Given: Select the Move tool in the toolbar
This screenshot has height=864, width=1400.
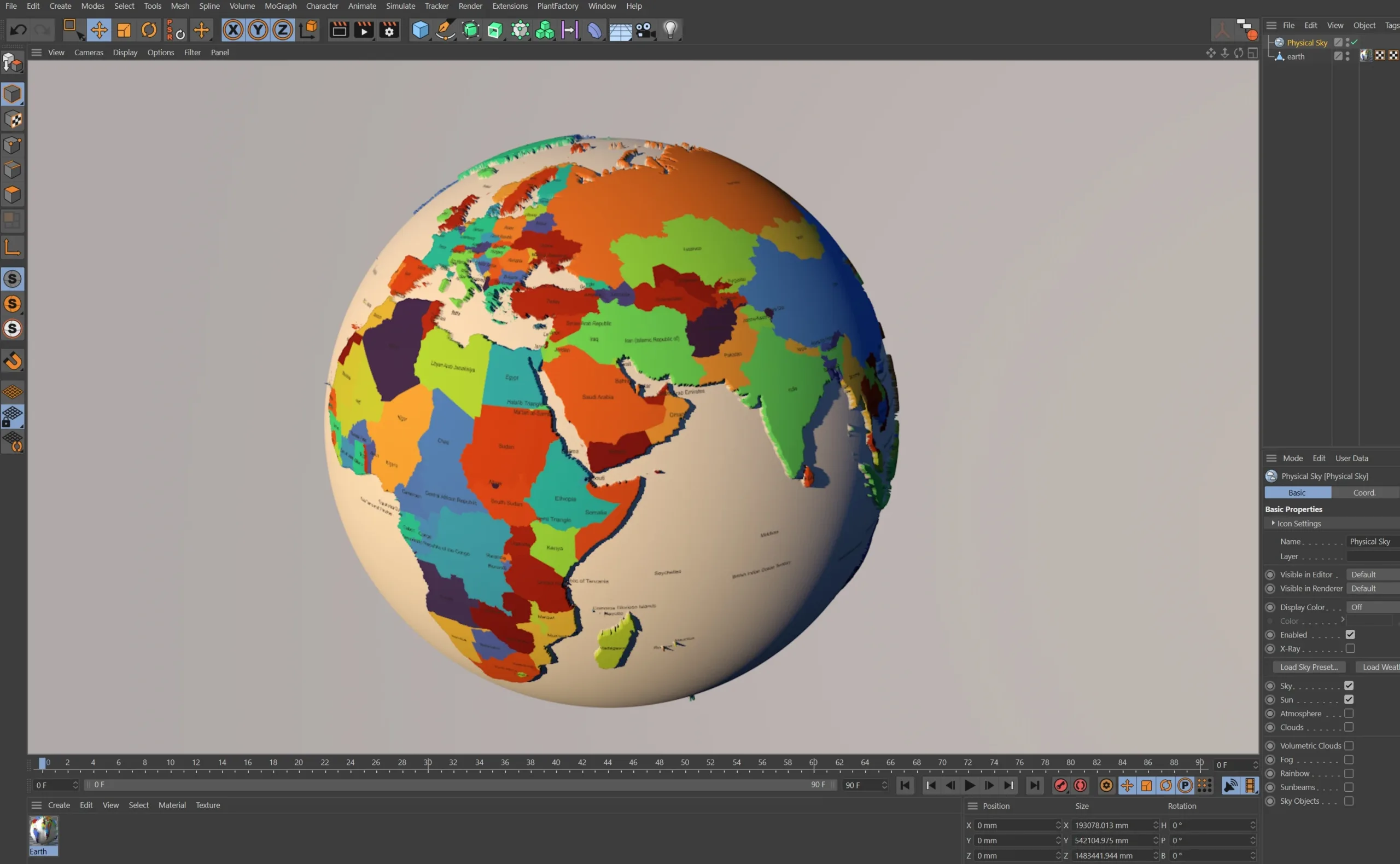Looking at the screenshot, I should click(x=99, y=30).
